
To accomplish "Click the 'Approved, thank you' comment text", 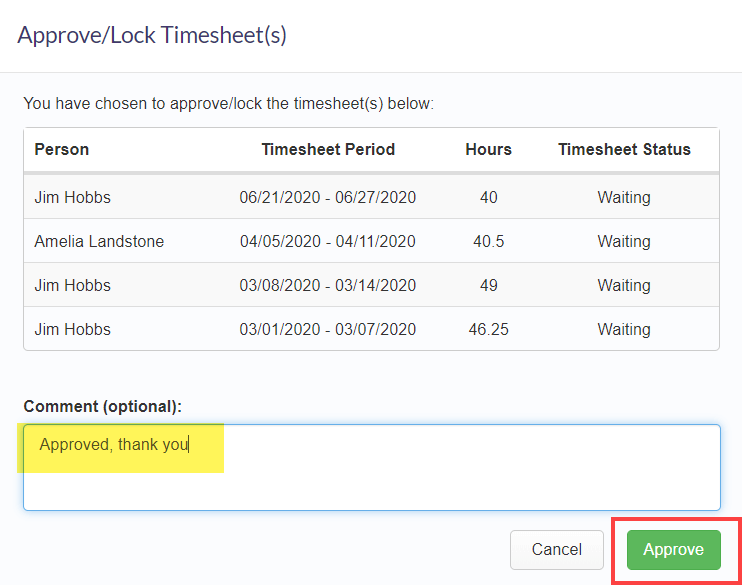I will click(114, 444).
